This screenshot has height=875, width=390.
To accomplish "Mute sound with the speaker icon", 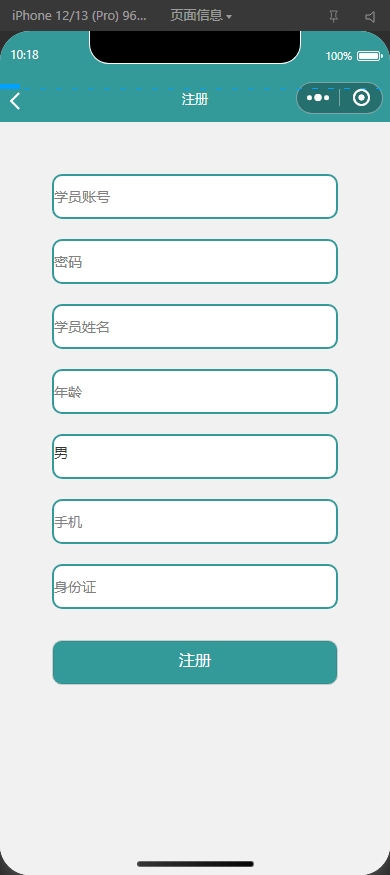I will click(370, 17).
